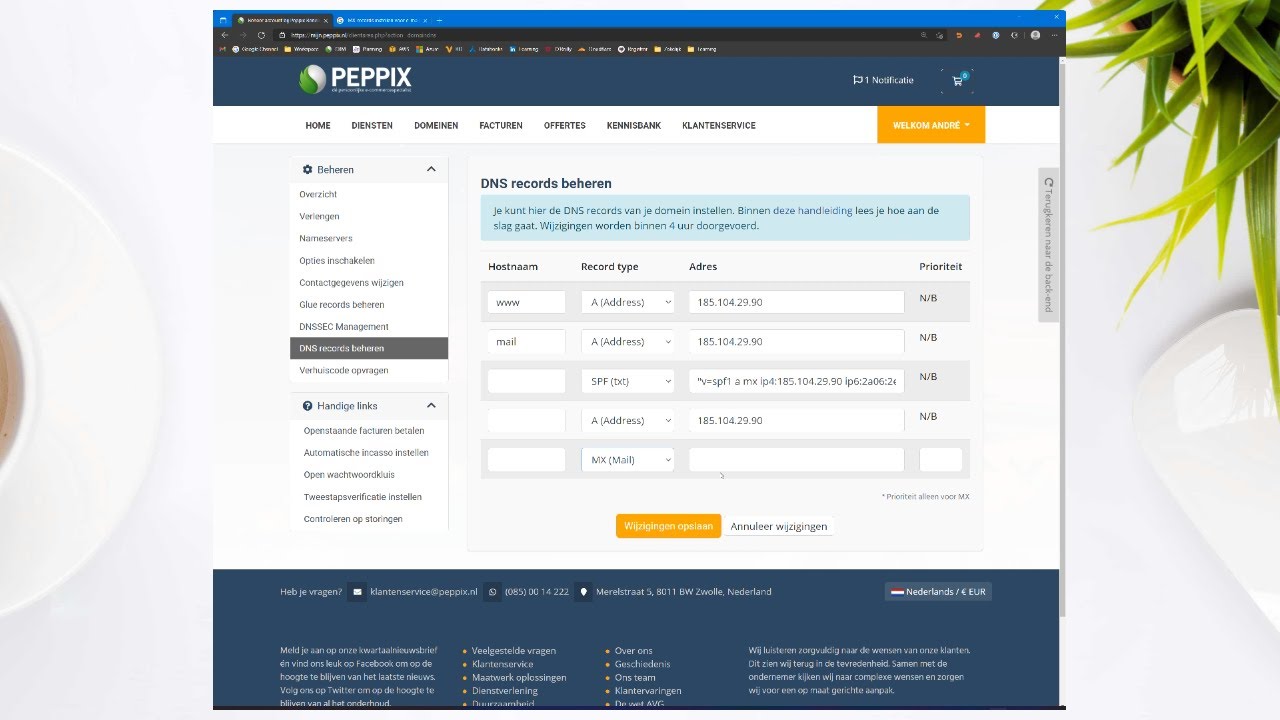Open the Over ons footer link
This screenshot has width=1280, height=720.
pyautogui.click(x=634, y=651)
